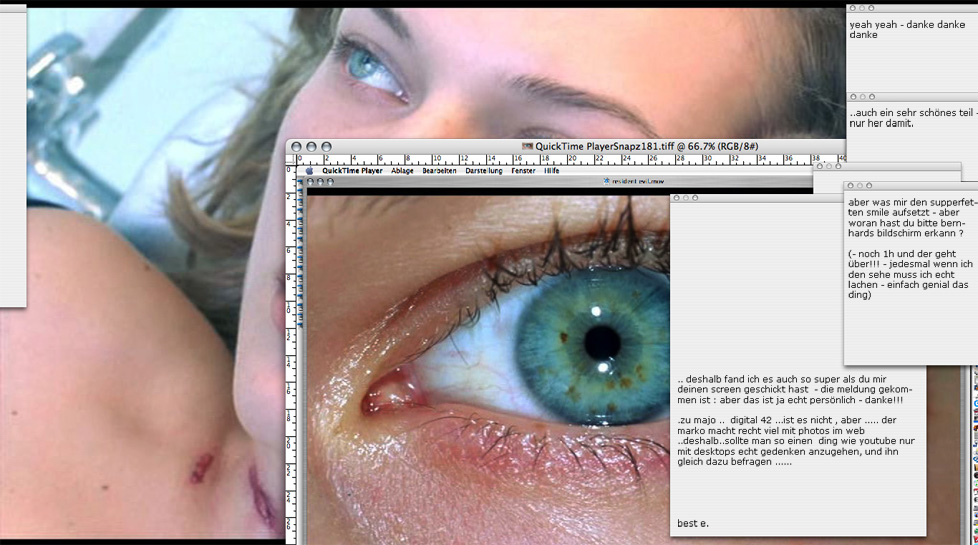Open the Darstellung menu
The image size is (978, 545).
(x=483, y=171)
